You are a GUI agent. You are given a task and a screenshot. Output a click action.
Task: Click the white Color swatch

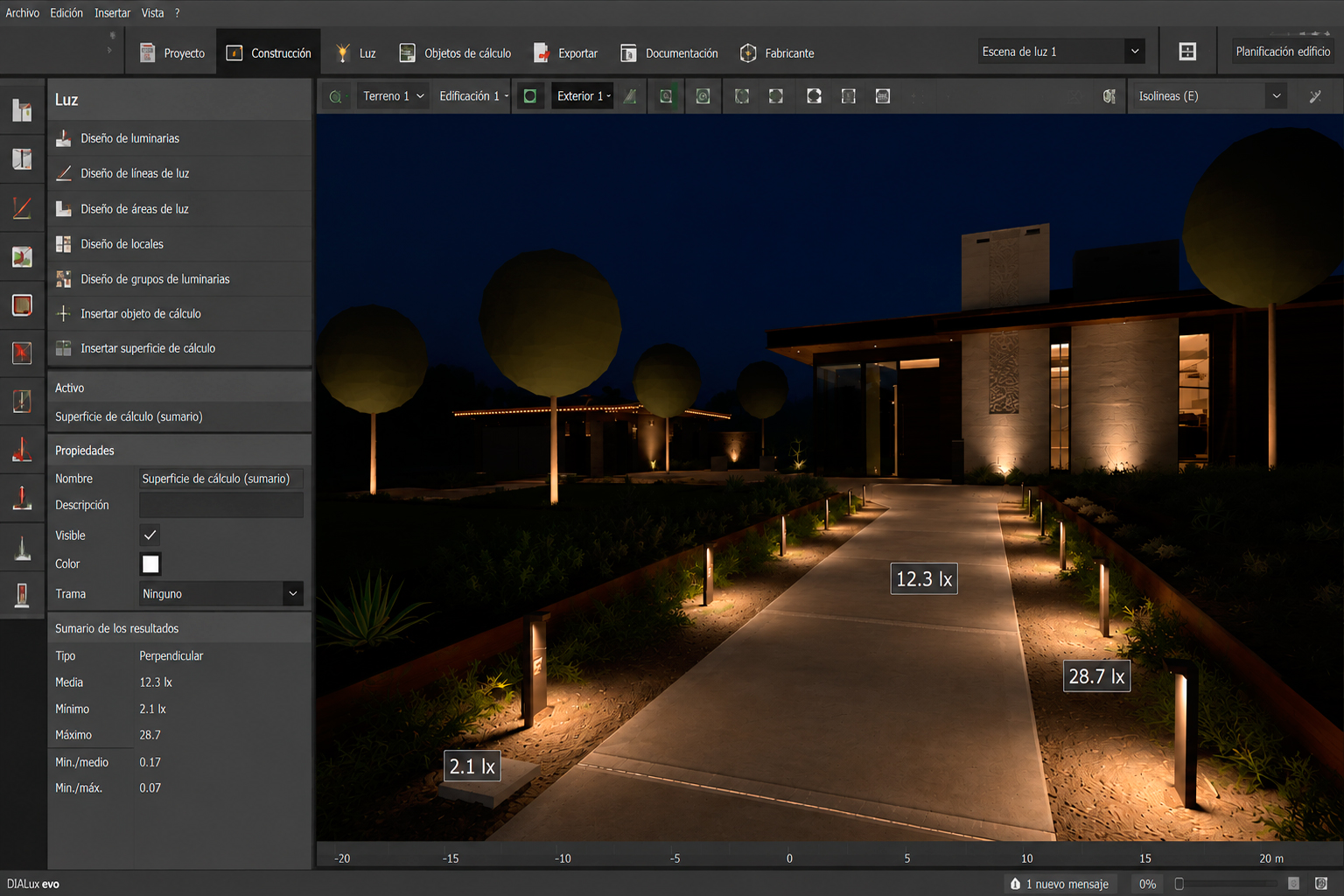150,564
